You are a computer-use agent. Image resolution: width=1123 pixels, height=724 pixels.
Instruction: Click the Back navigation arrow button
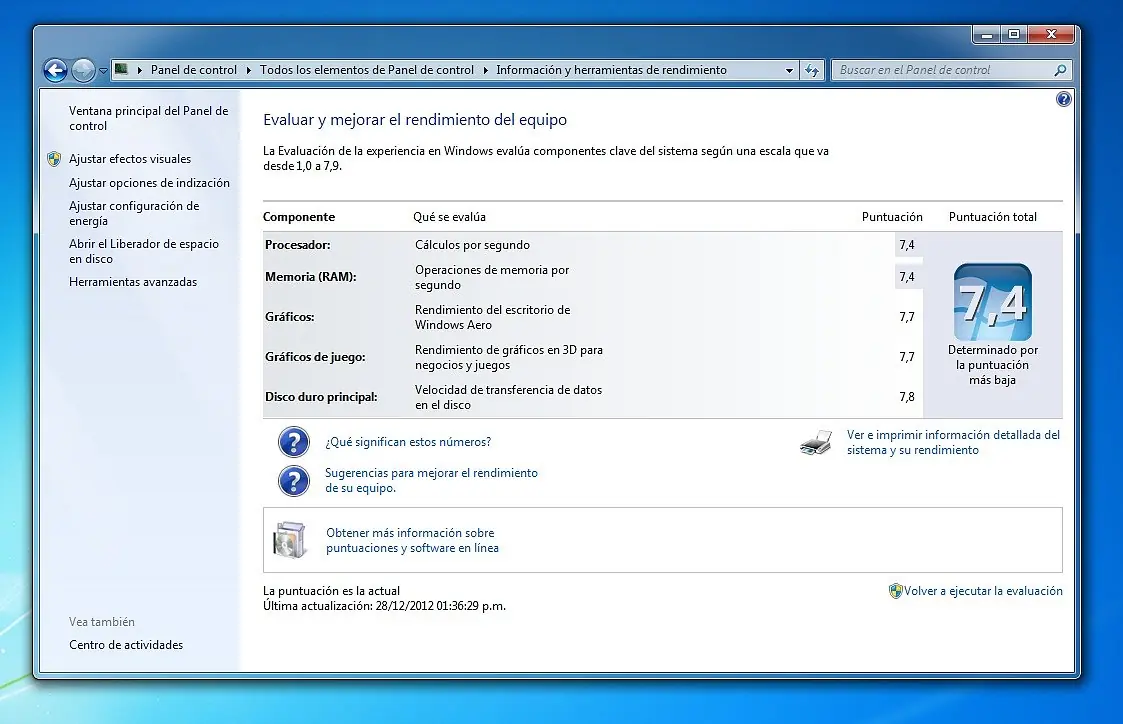pyautogui.click(x=55, y=70)
